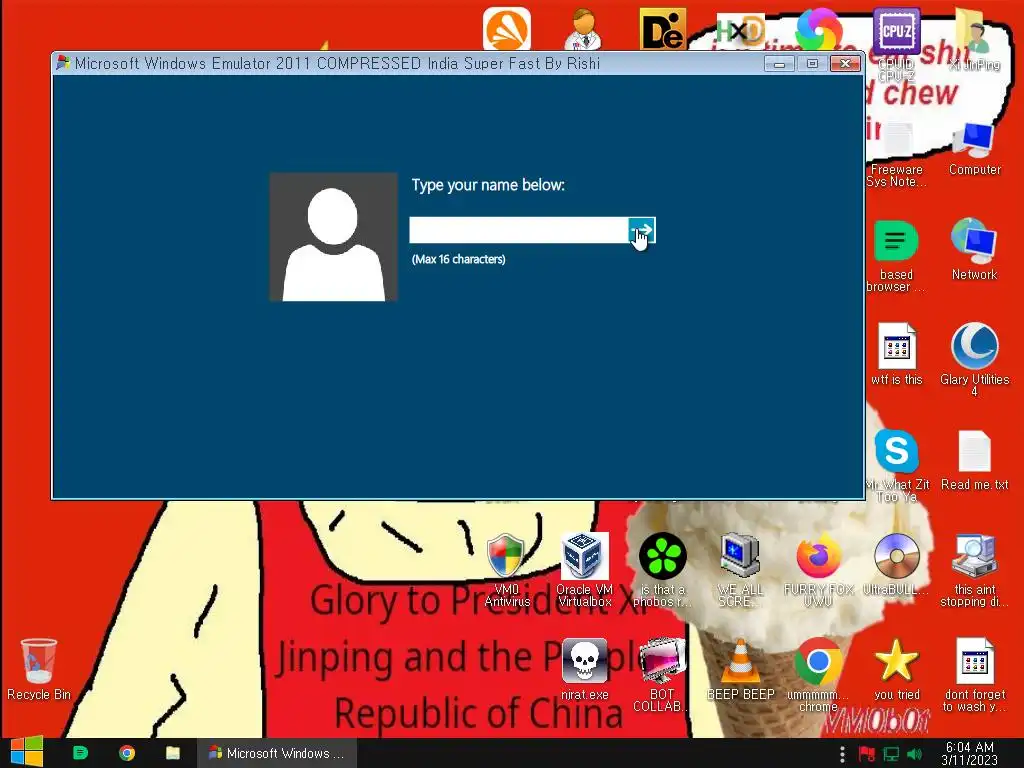
Task: Open the orange swirl icon at top
Action: coord(507,29)
